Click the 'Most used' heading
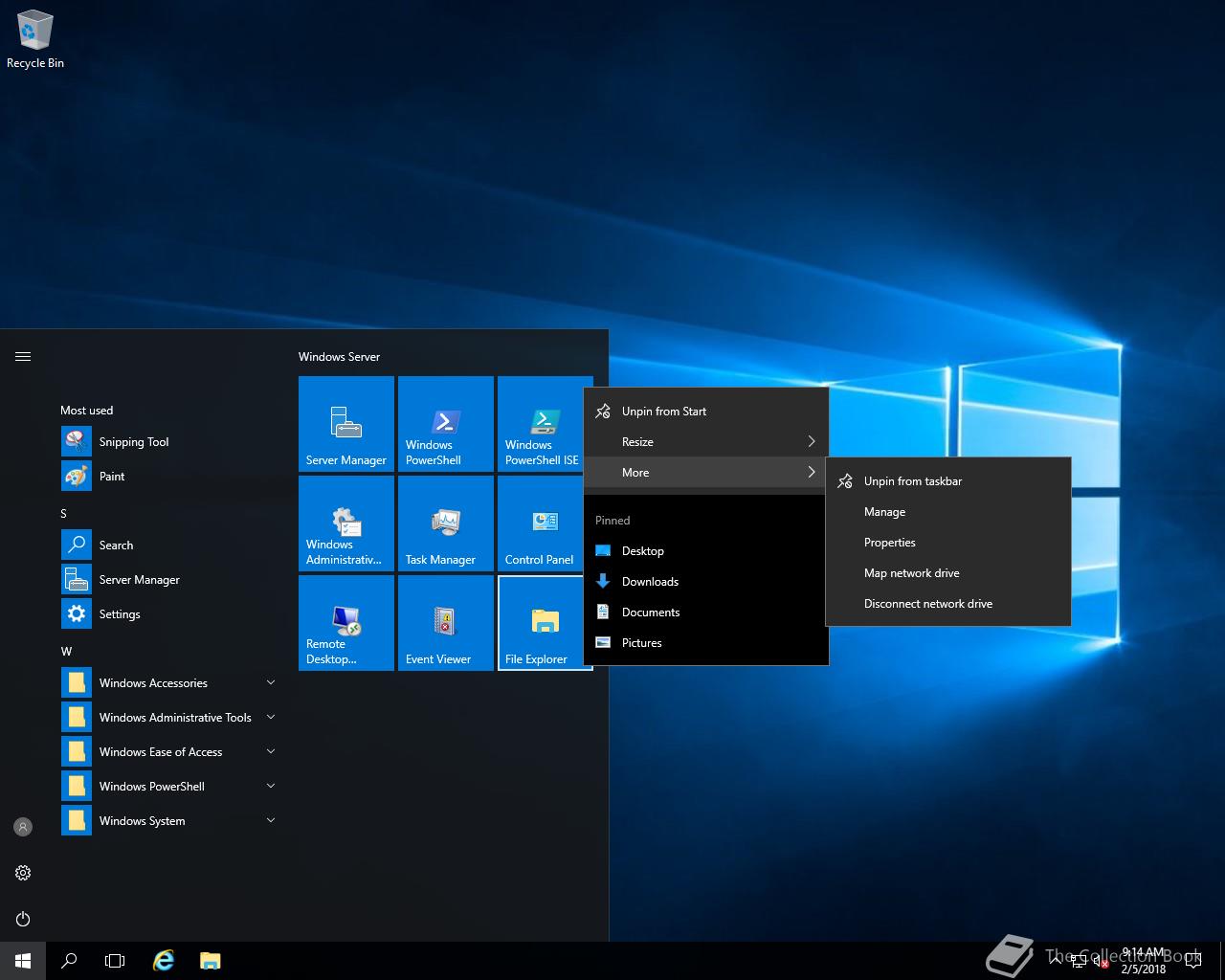Screen dimensions: 1225x980 pos(86,411)
